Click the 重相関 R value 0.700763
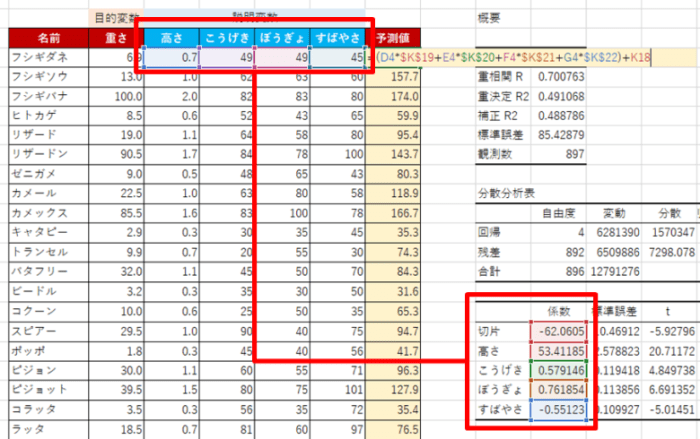Screen dimensions: 700x439 click(558, 77)
